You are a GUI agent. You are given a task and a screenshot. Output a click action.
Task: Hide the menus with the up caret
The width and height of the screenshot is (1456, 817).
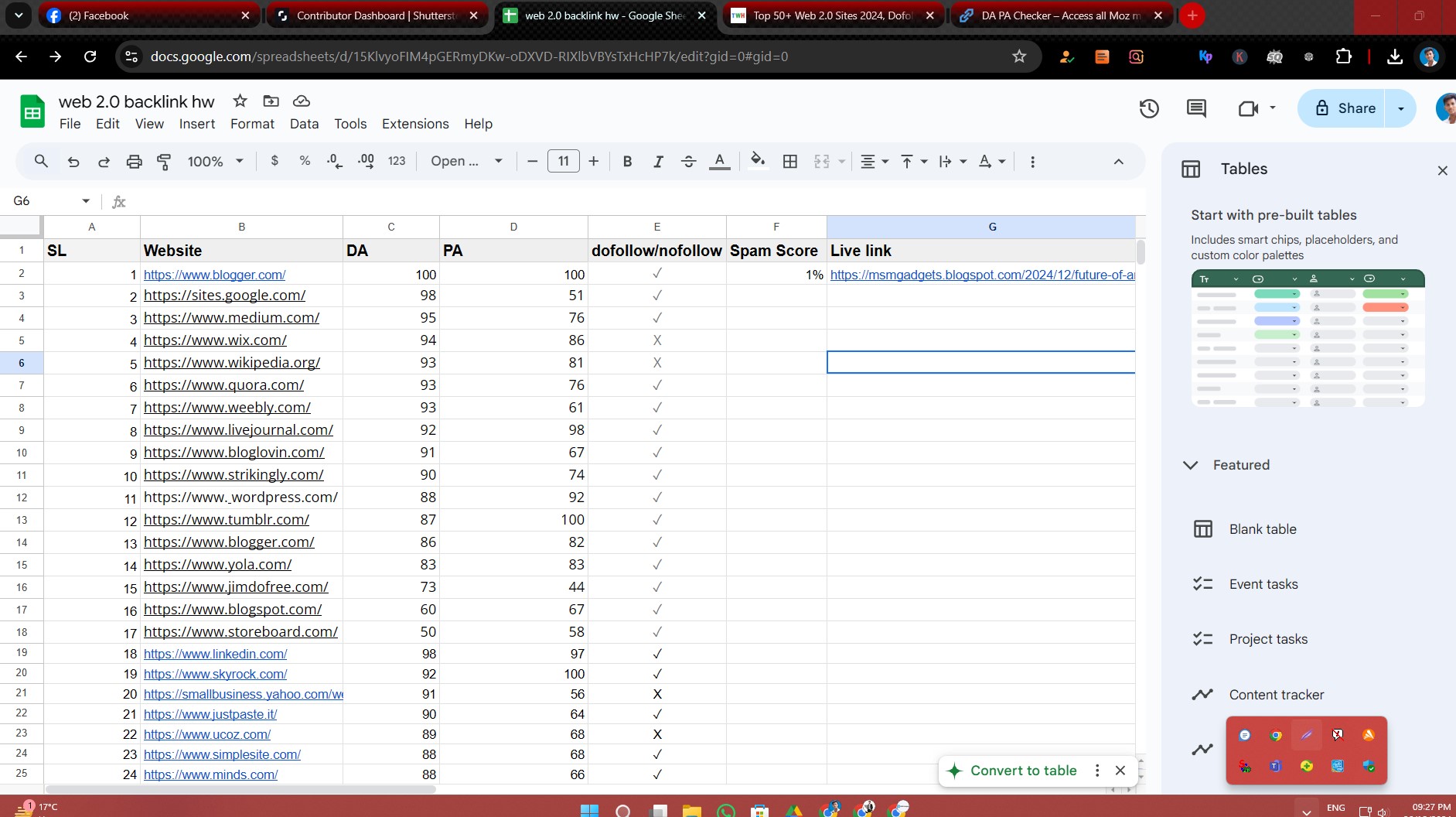coord(1118,161)
